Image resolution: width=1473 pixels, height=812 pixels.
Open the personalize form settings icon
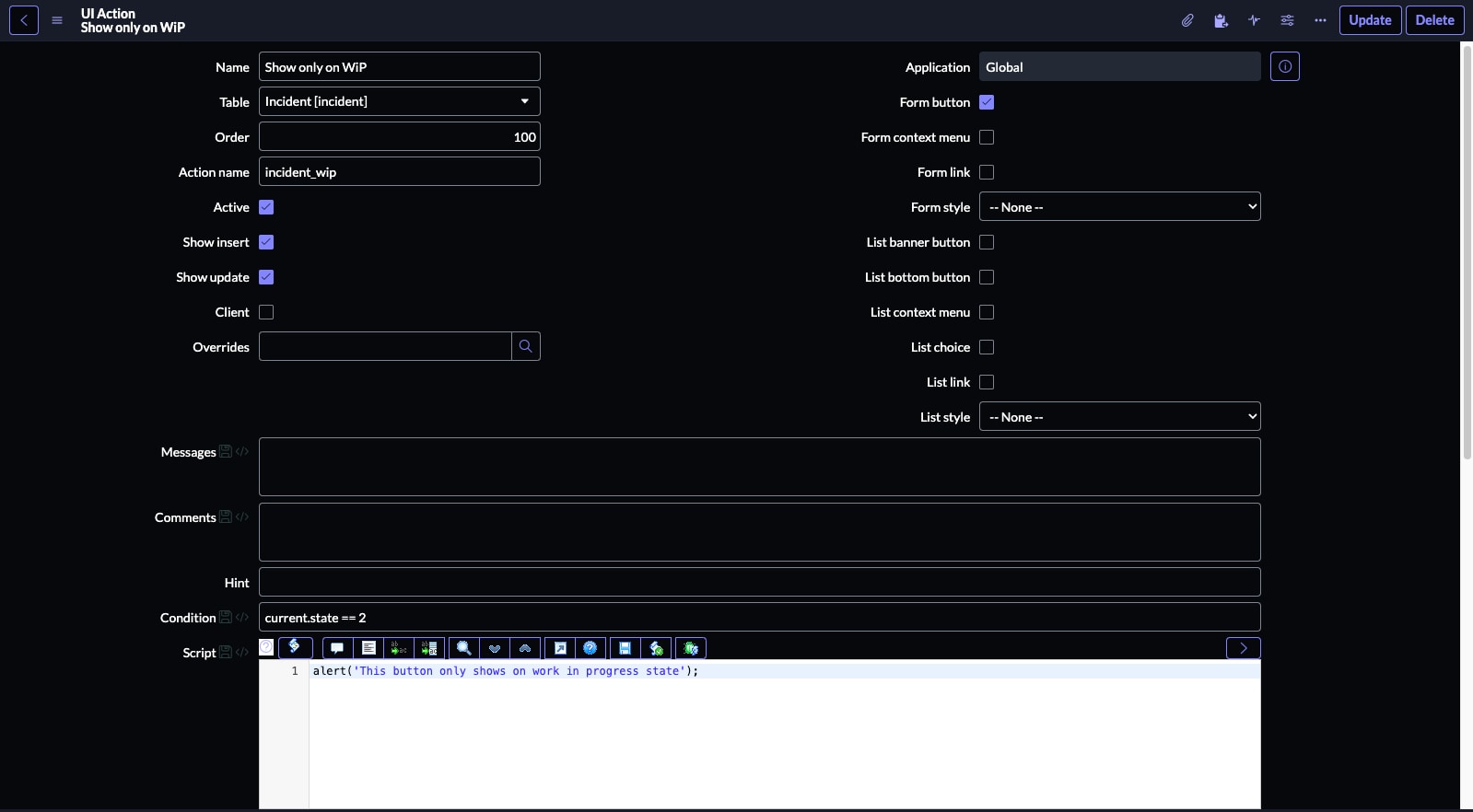(1288, 20)
